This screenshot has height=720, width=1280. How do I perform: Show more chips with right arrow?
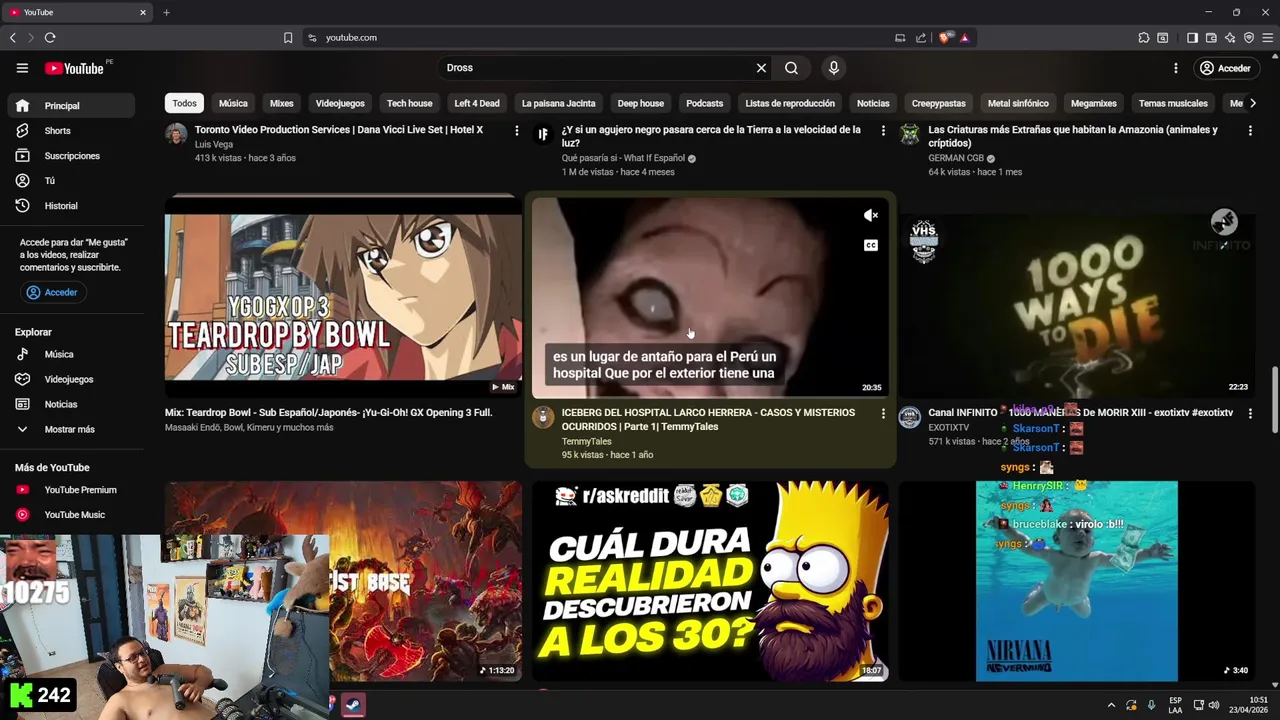pos(1253,103)
